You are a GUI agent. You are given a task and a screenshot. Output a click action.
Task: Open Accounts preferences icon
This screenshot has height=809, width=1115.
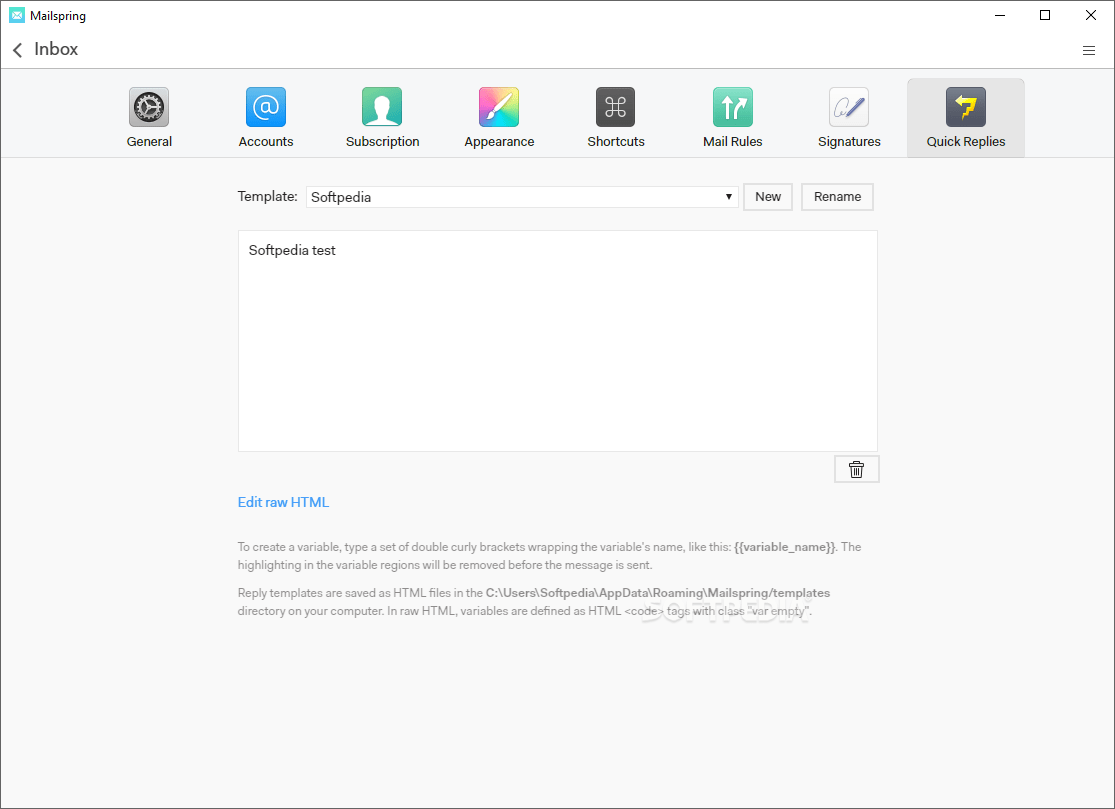click(x=265, y=107)
